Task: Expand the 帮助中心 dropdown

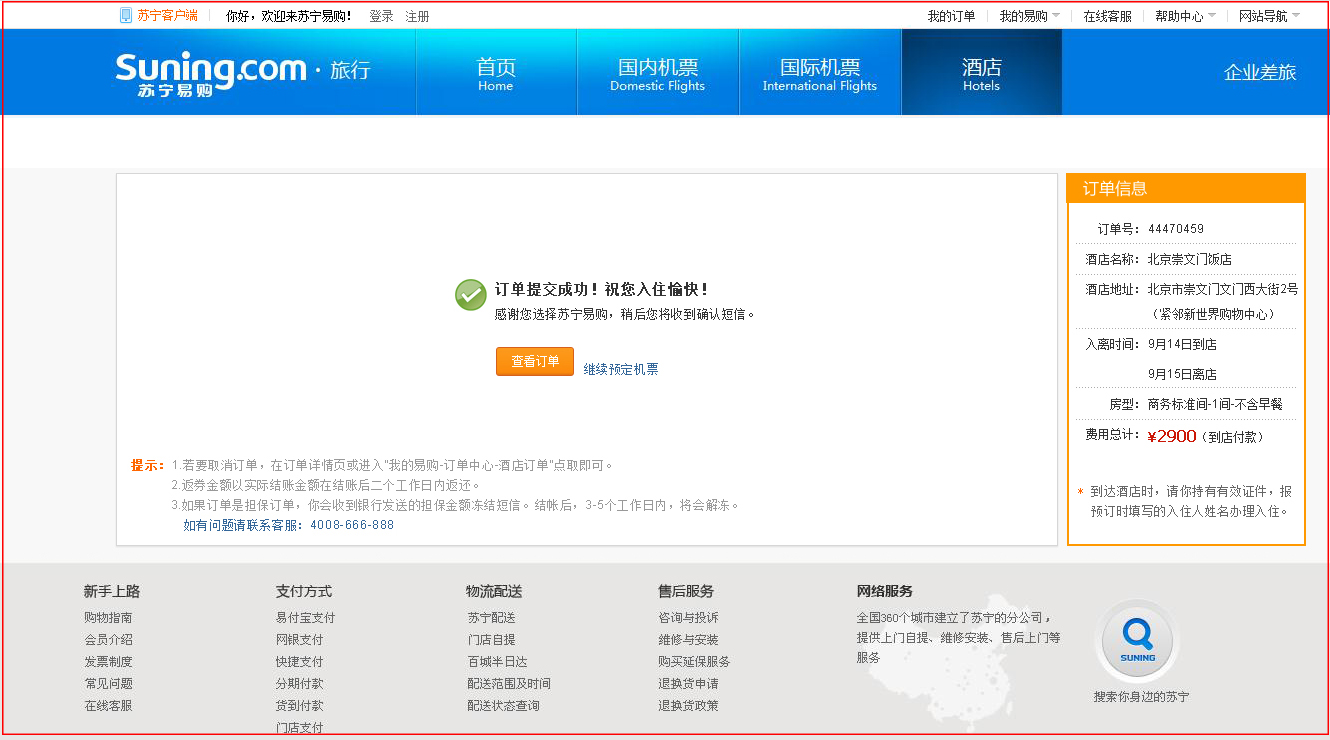Action: [x=1185, y=16]
